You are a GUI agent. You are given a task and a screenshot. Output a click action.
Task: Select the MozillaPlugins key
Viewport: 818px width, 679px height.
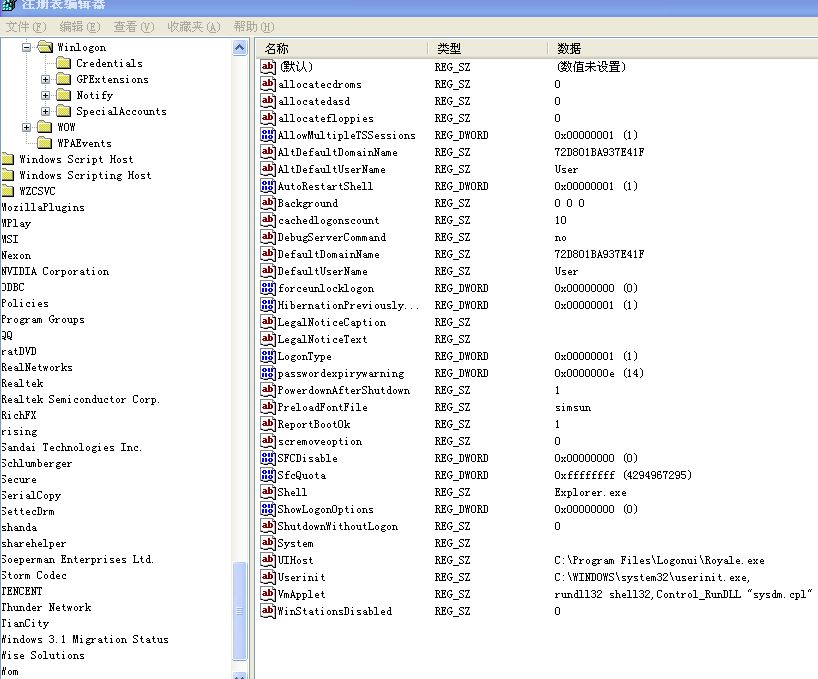tap(43, 207)
